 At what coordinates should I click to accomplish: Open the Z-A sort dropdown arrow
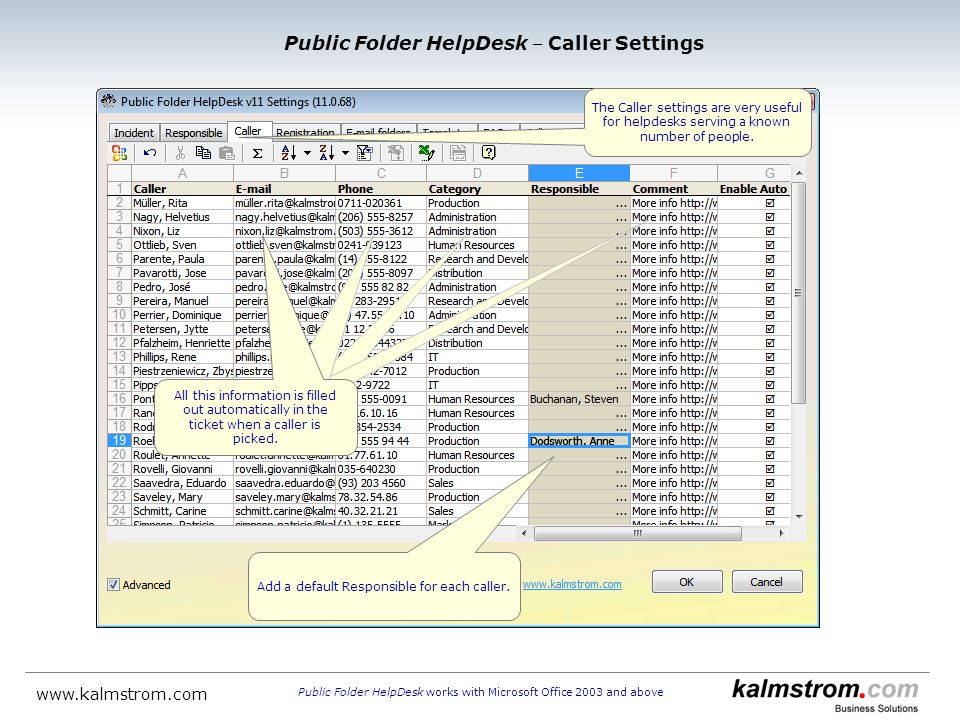click(x=345, y=153)
